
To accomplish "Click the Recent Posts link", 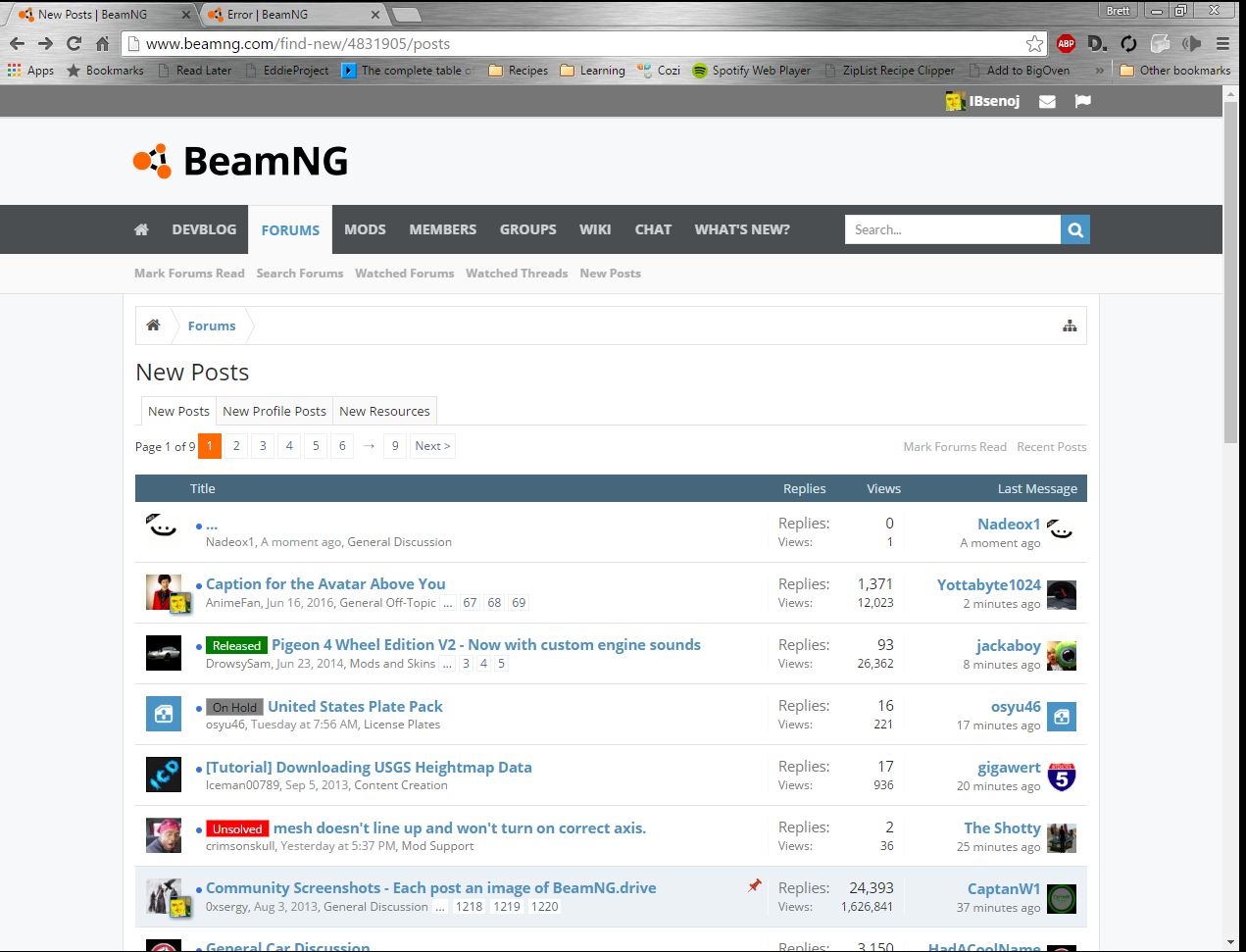I will point(1052,447).
